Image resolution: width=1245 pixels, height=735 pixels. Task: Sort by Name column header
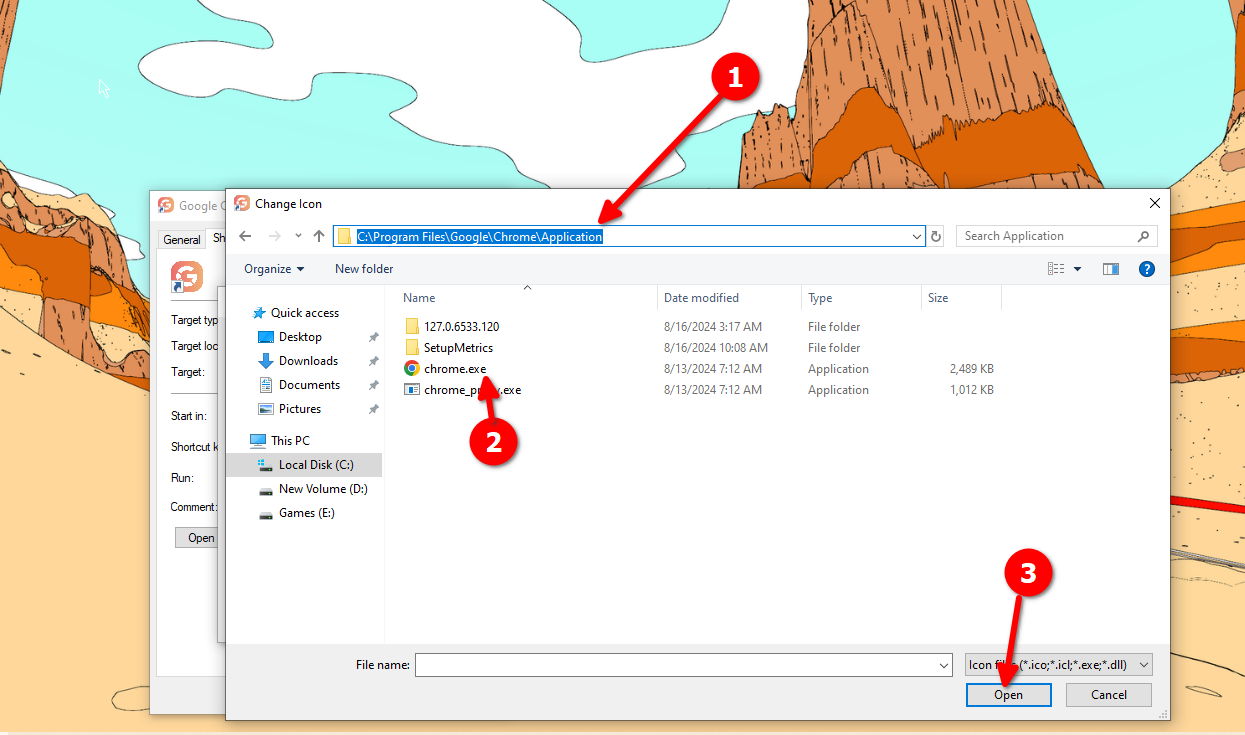(x=419, y=298)
